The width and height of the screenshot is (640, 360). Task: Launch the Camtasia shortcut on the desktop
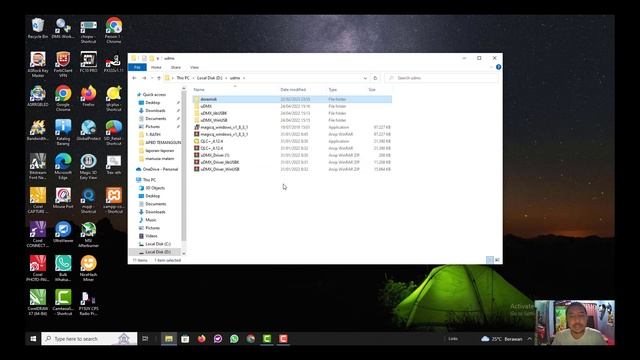click(x=63, y=302)
